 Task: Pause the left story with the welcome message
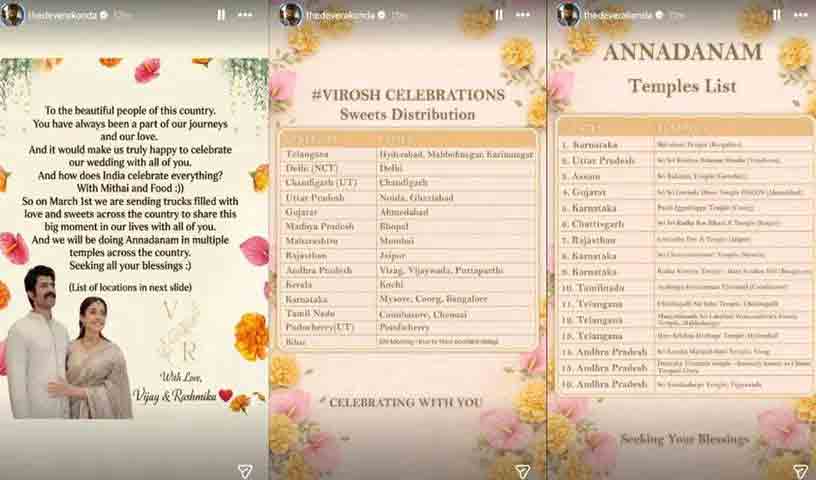tap(221, 16)
